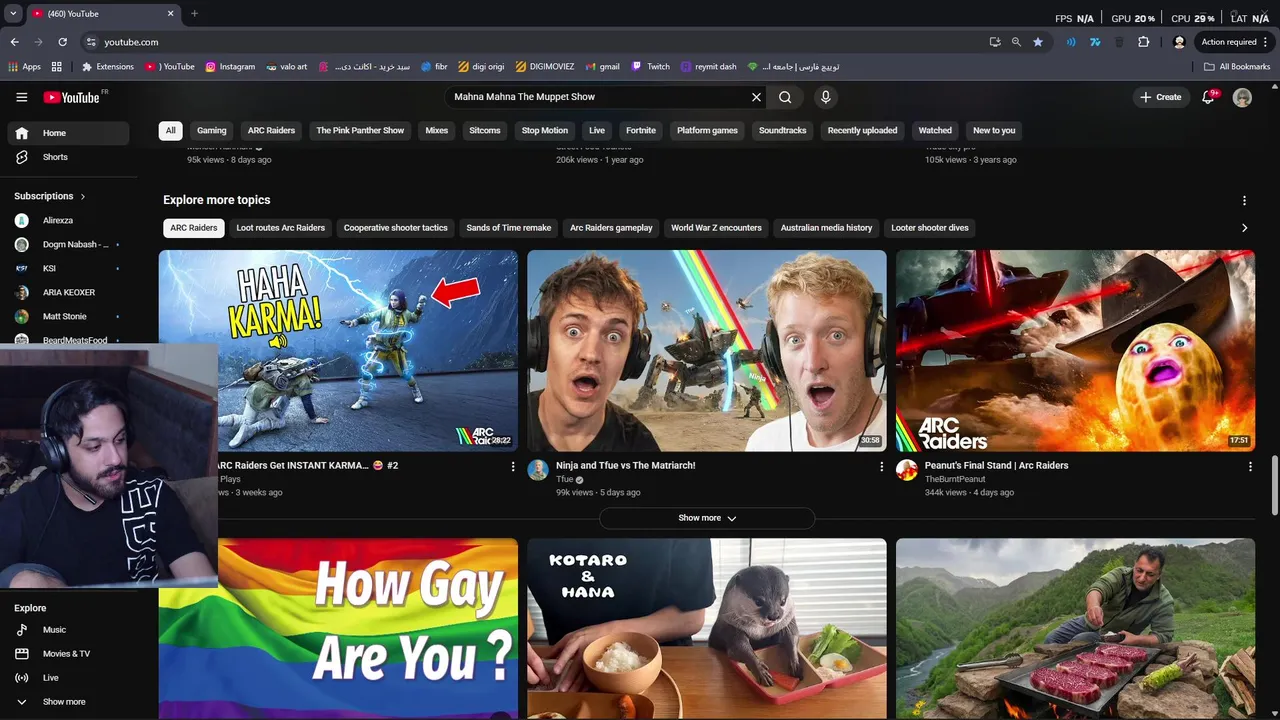Screen dimensions: 1280x720
Task: Start voice search with the microphone icon
Action: click(x=825, y=97)
